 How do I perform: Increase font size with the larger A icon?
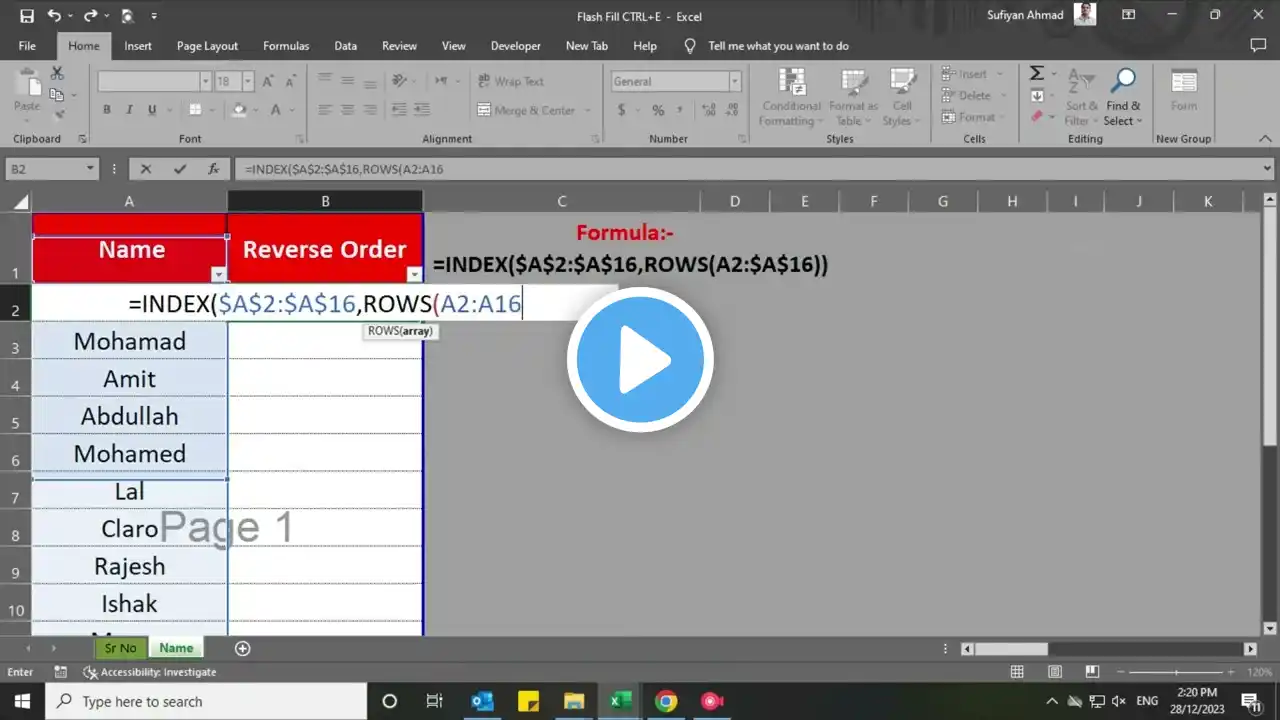click(x=268, y=81)
